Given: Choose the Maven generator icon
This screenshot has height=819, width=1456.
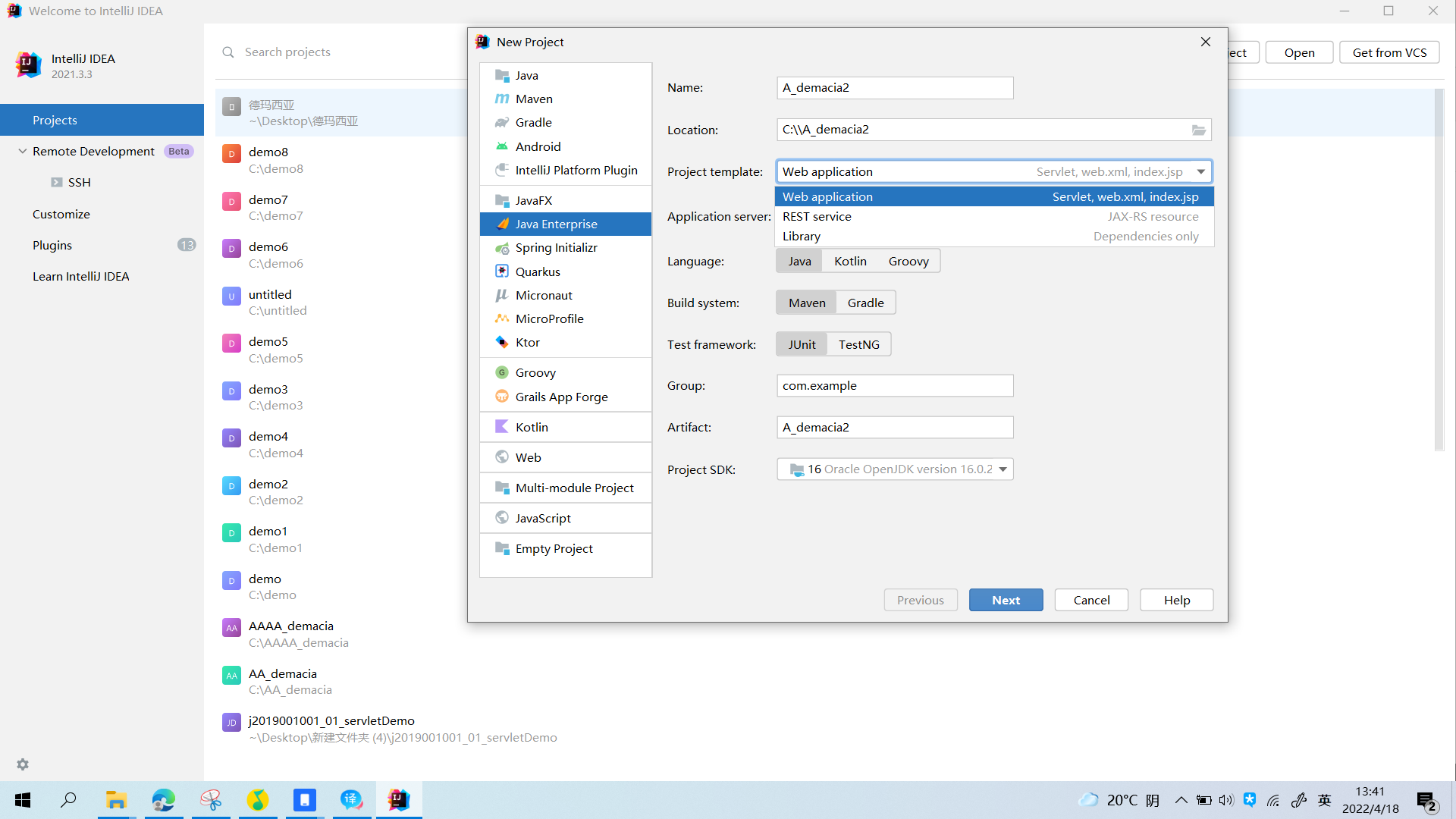Looking at the screenshot, I should pos(501,99).
